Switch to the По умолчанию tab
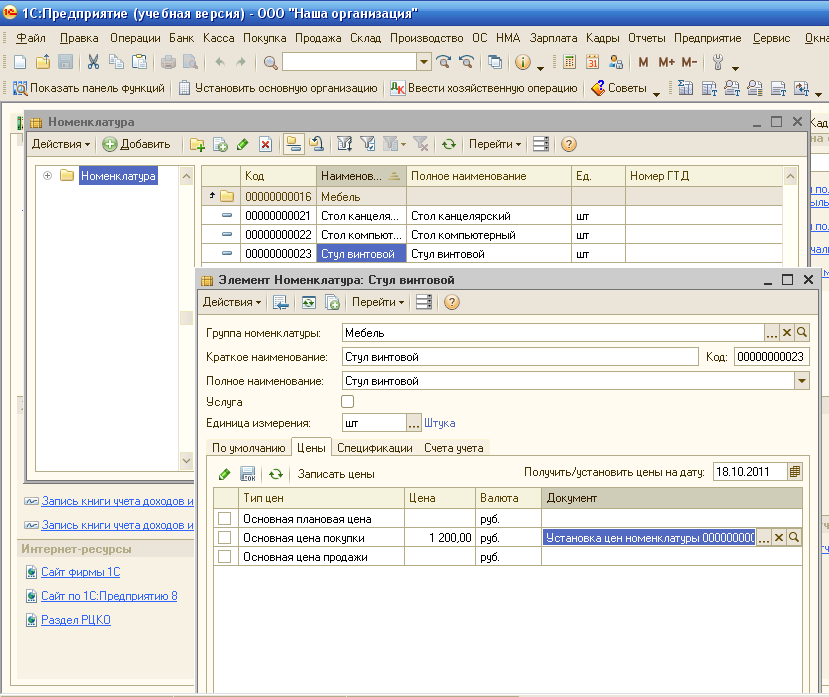 (x=248, y=448)
